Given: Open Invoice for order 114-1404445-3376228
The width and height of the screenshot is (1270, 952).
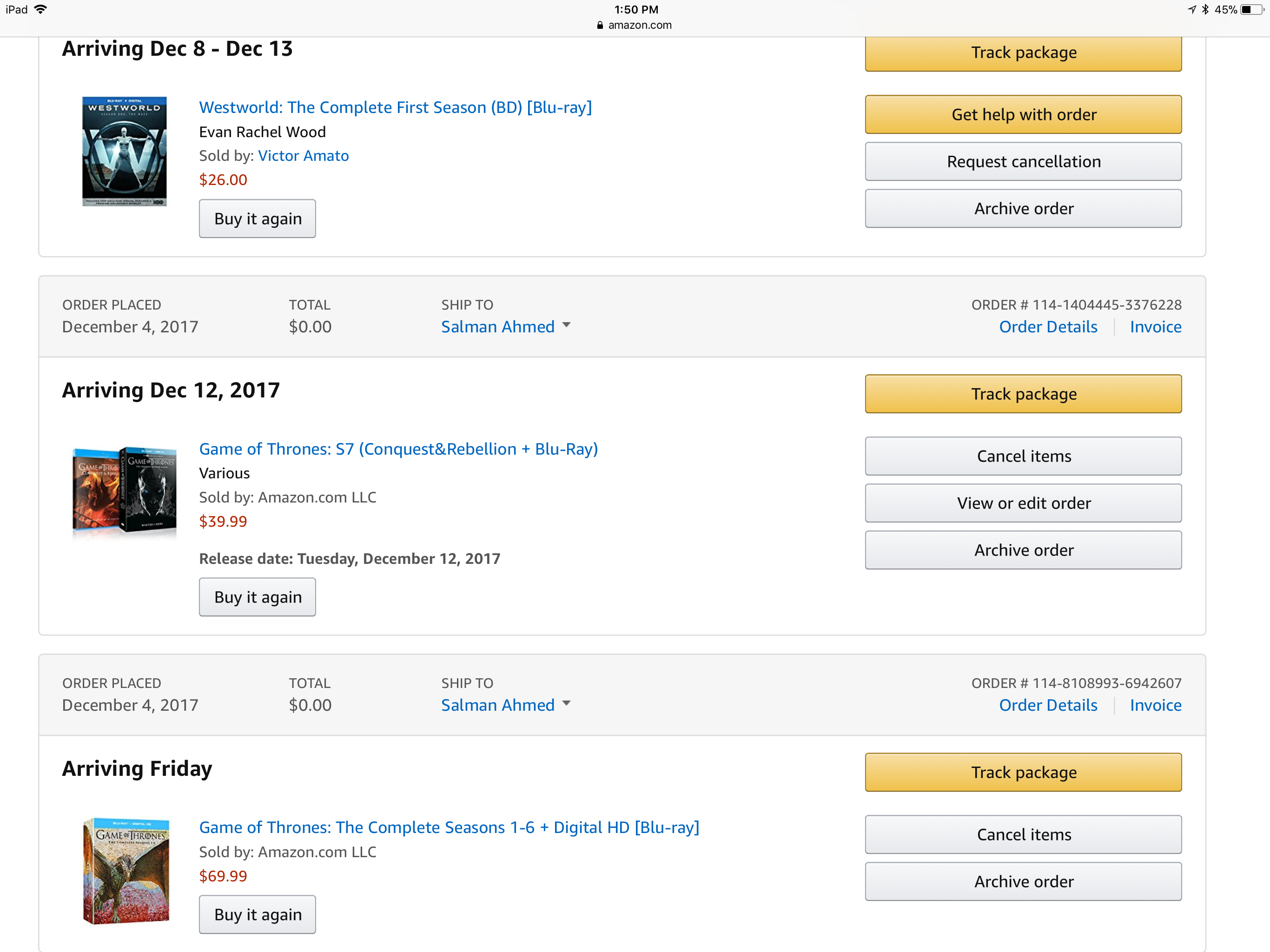Looking at the screenshot, I should [1155, 327].
